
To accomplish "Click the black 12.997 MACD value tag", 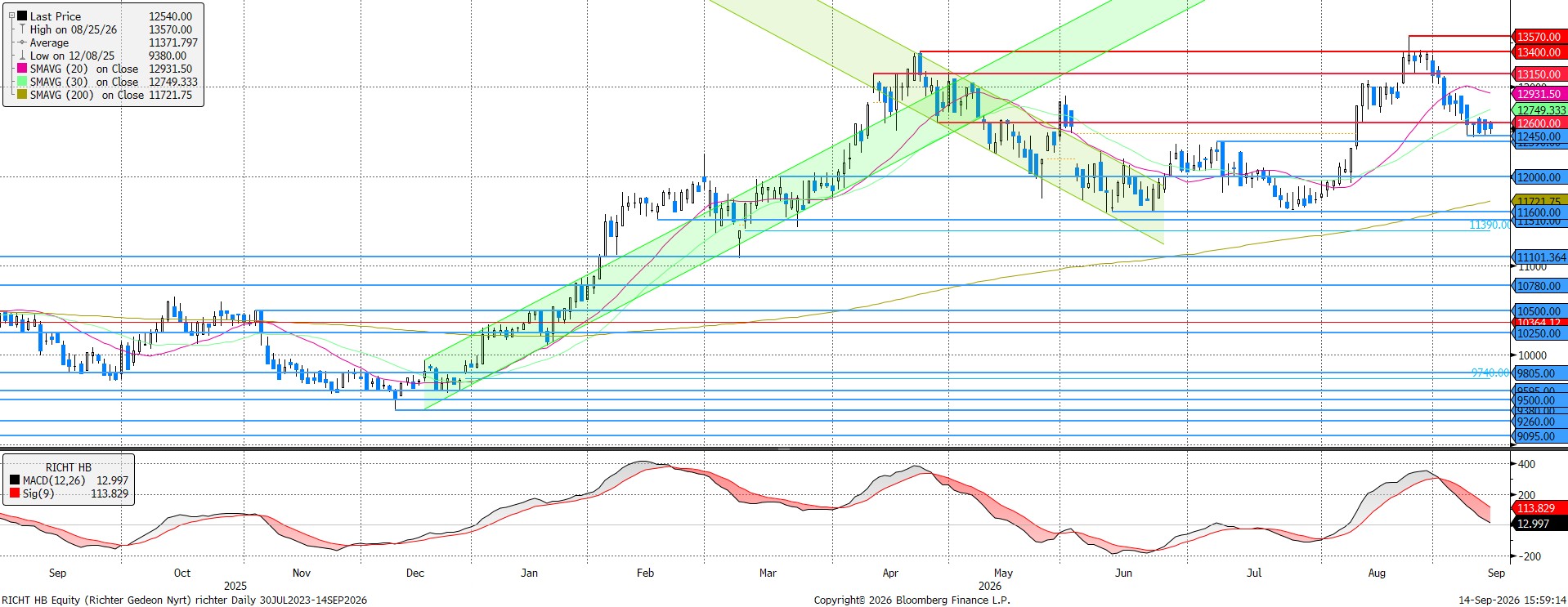I will click(x=1539, y=524).
